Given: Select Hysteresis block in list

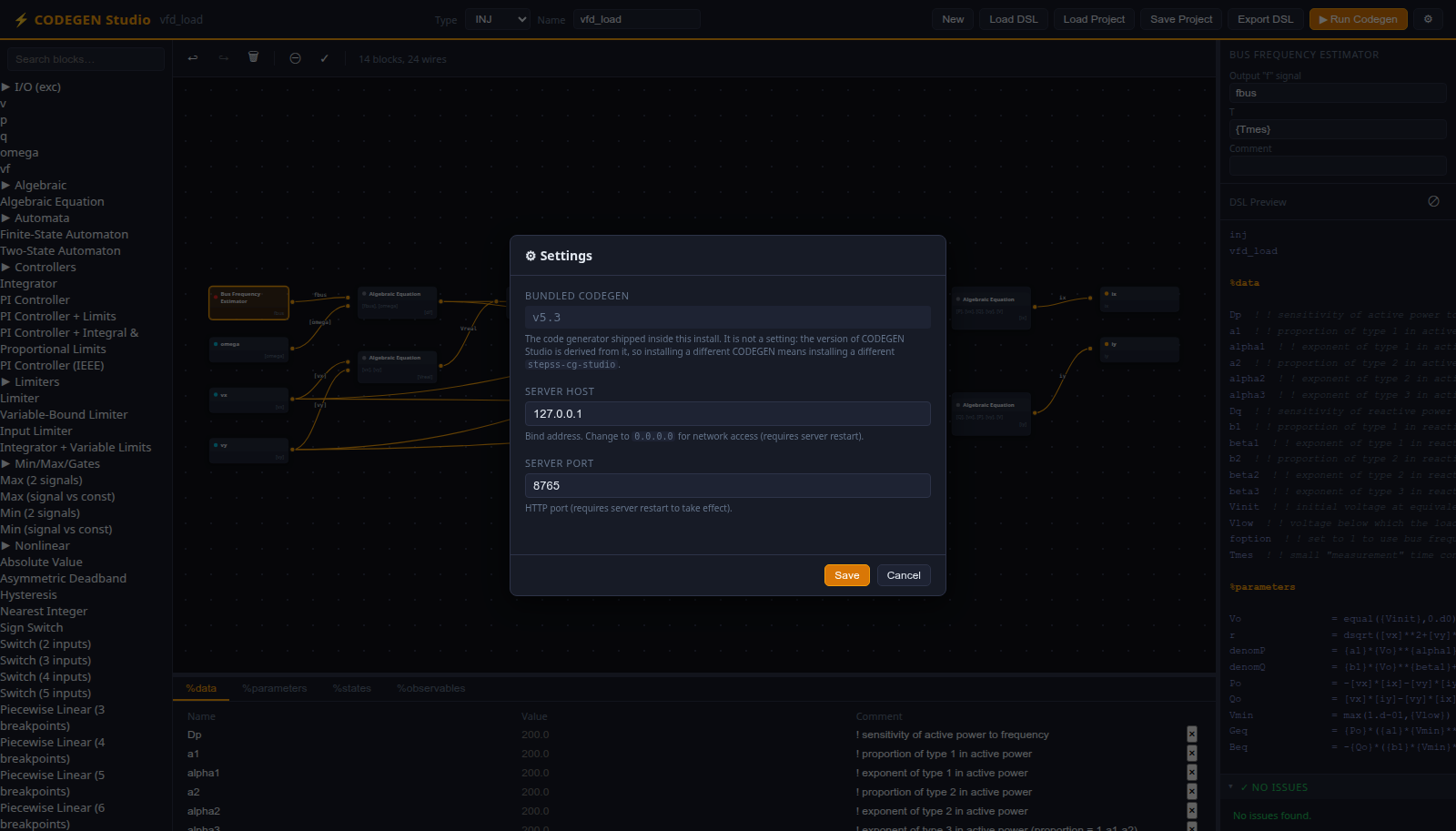Looking at the screenshot, I should (28, 594).
